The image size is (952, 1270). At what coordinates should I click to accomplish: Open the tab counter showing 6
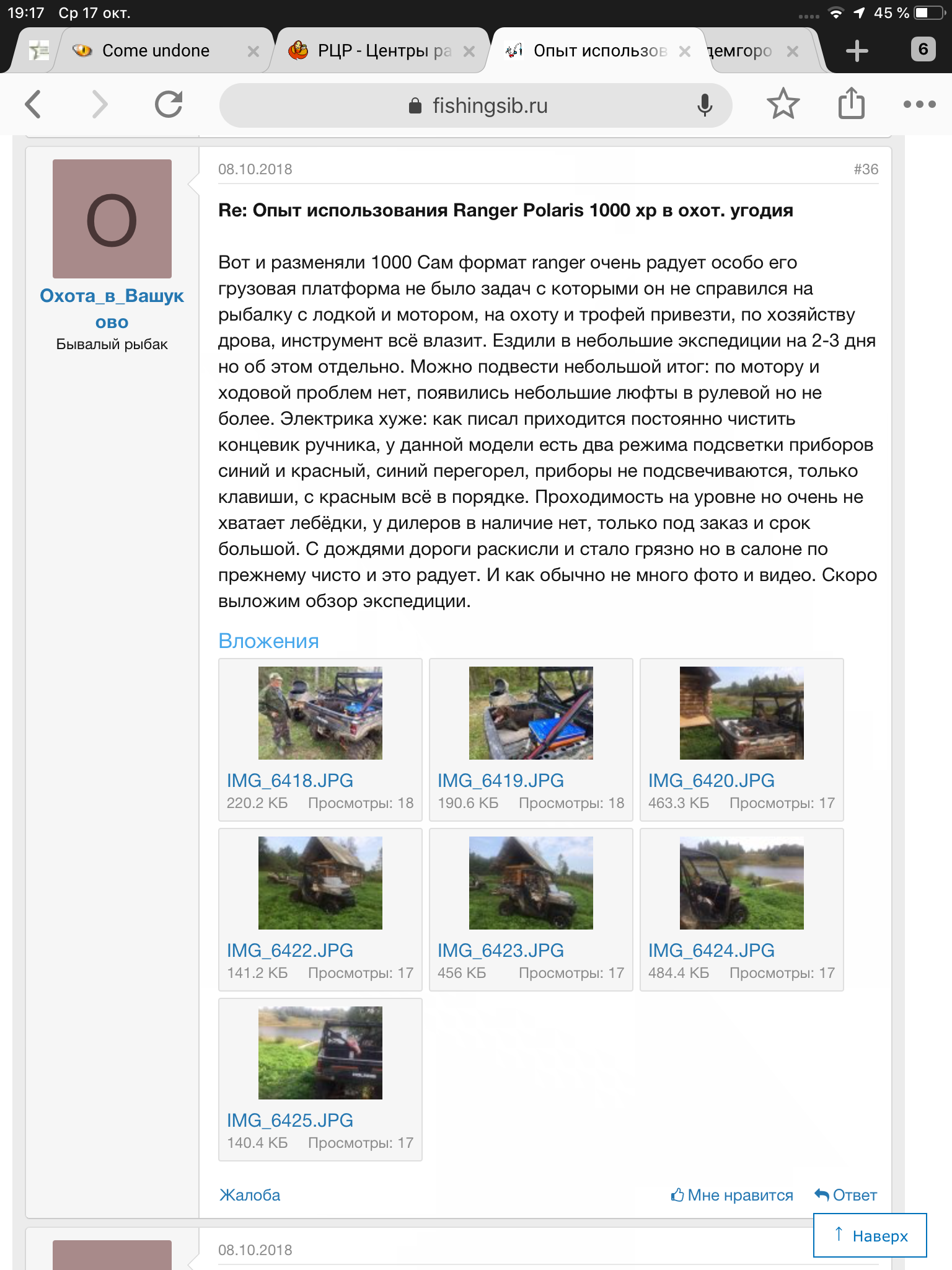(923, 49)
